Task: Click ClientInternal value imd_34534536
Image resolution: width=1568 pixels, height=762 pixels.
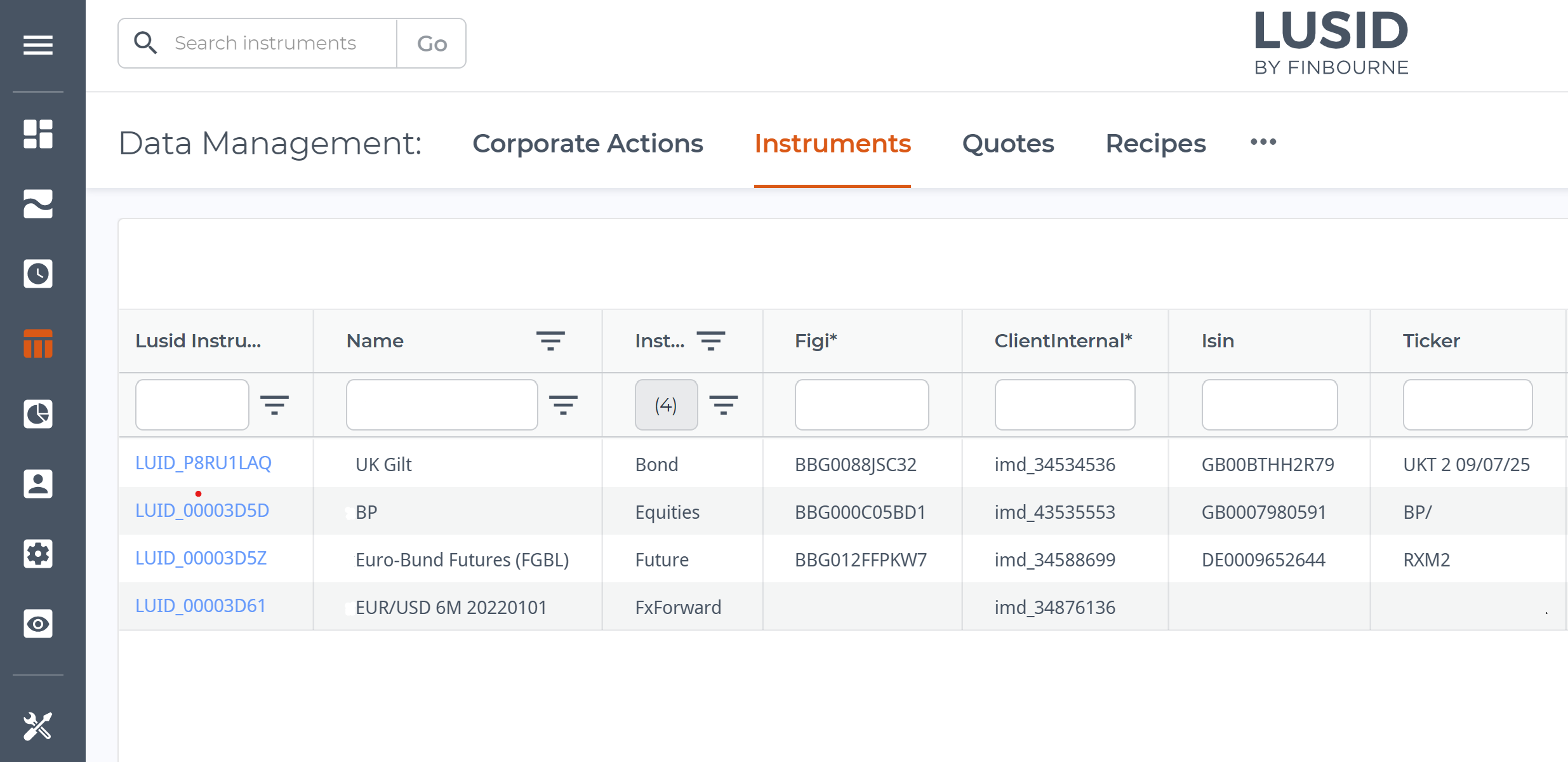Action: pyautogui.click(x=1054, y=464)
